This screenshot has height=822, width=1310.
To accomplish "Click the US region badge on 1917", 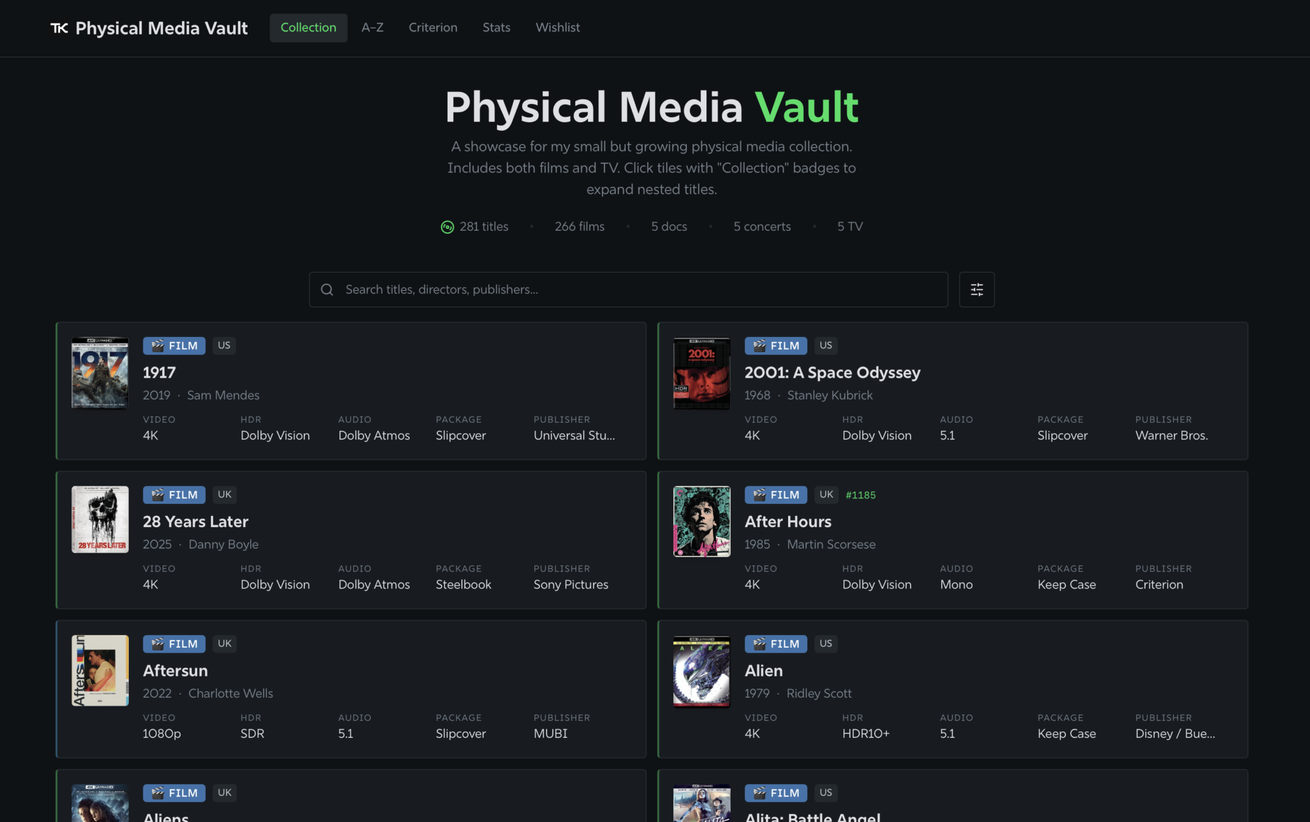I will pyautogui.click(x=224, y=346).
